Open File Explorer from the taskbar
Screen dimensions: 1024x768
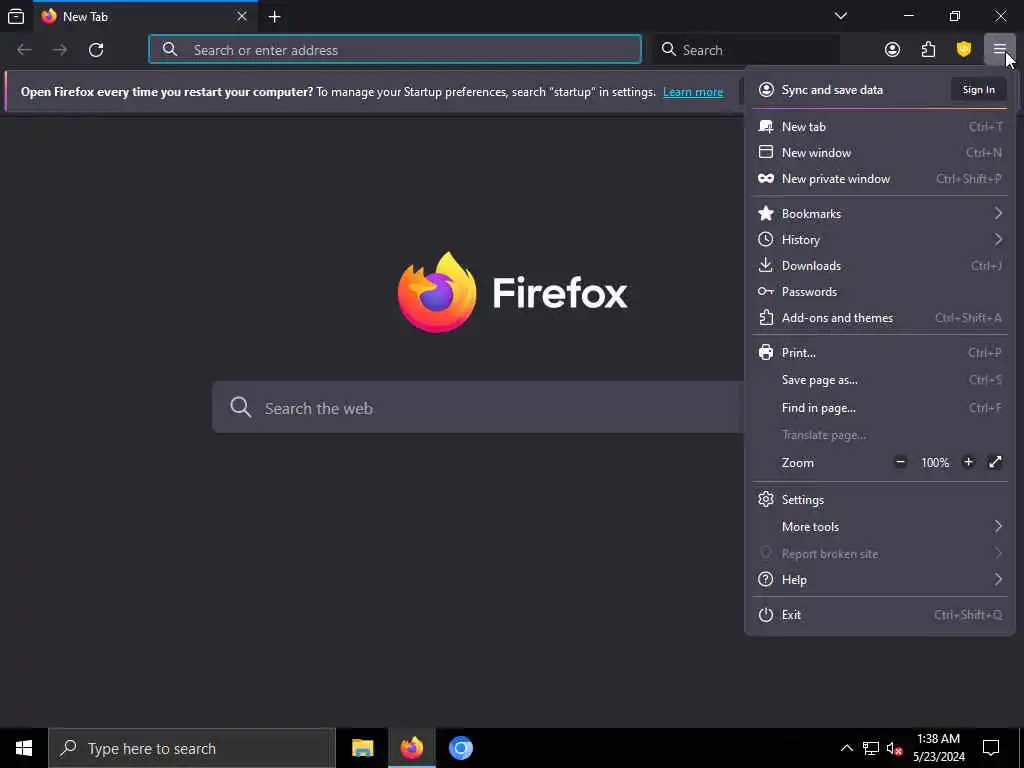[x=362, y=748]
